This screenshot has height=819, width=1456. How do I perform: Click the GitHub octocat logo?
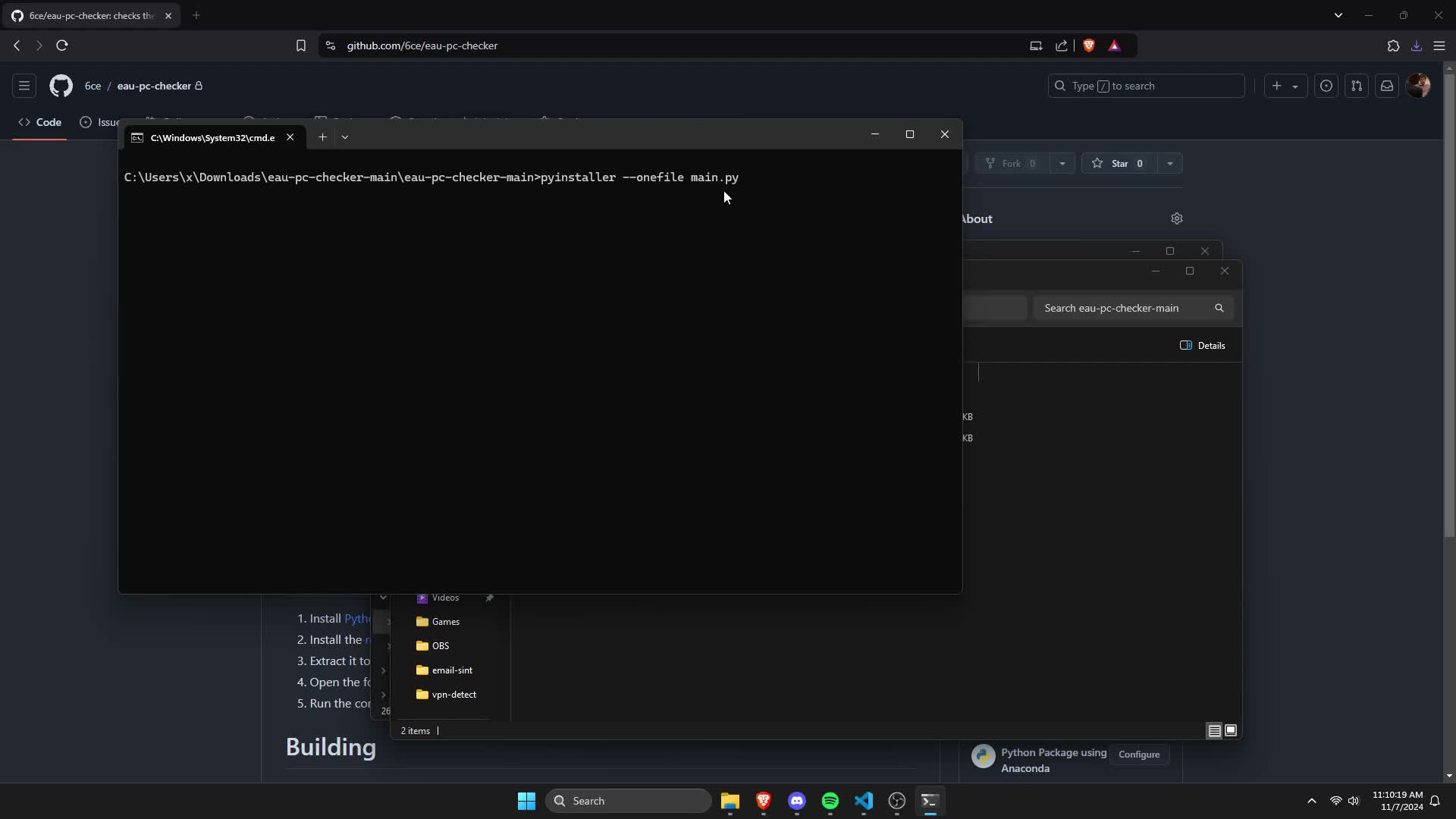pyautogui.click(x=61, y=86)
